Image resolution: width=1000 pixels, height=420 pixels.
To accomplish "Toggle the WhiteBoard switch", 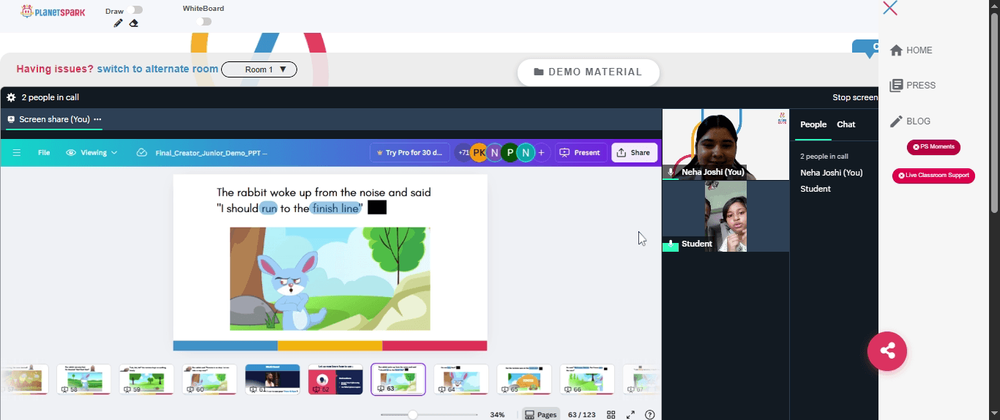I will click(204, 22).
